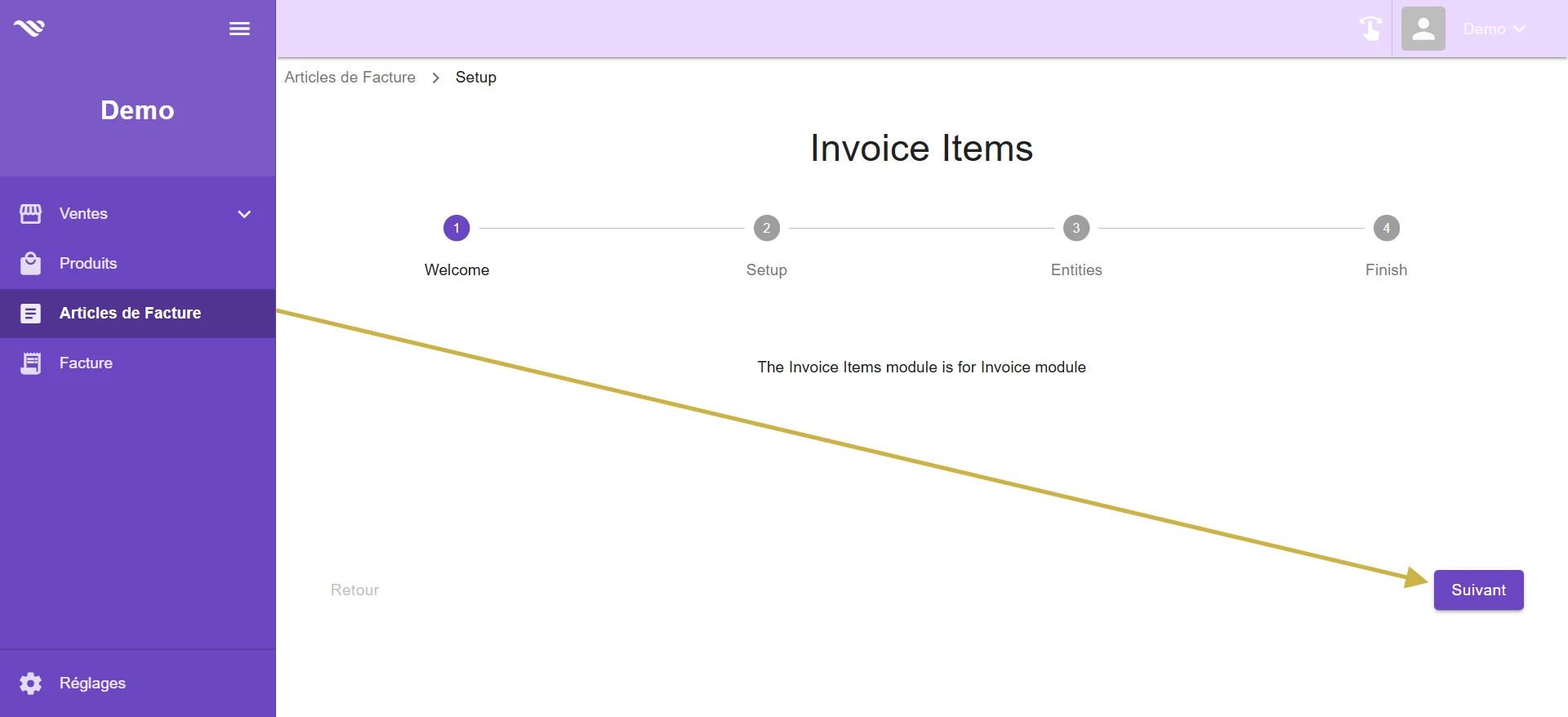Select step 4 Finish circle
Viewport: 1568px width, 717px height.
(1386, 228)
